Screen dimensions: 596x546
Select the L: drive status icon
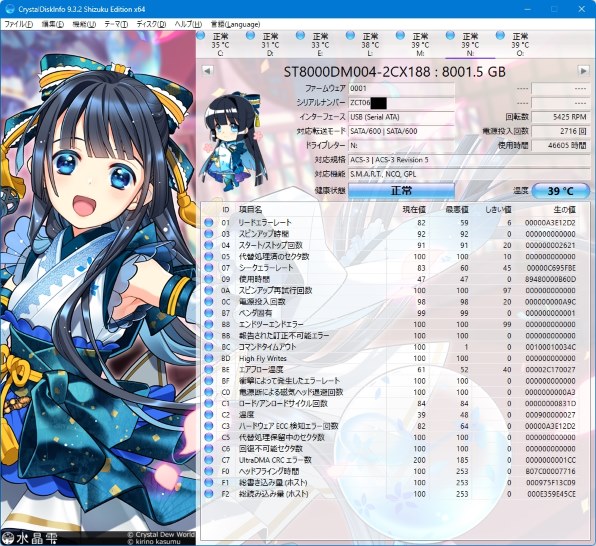(350, 36)
